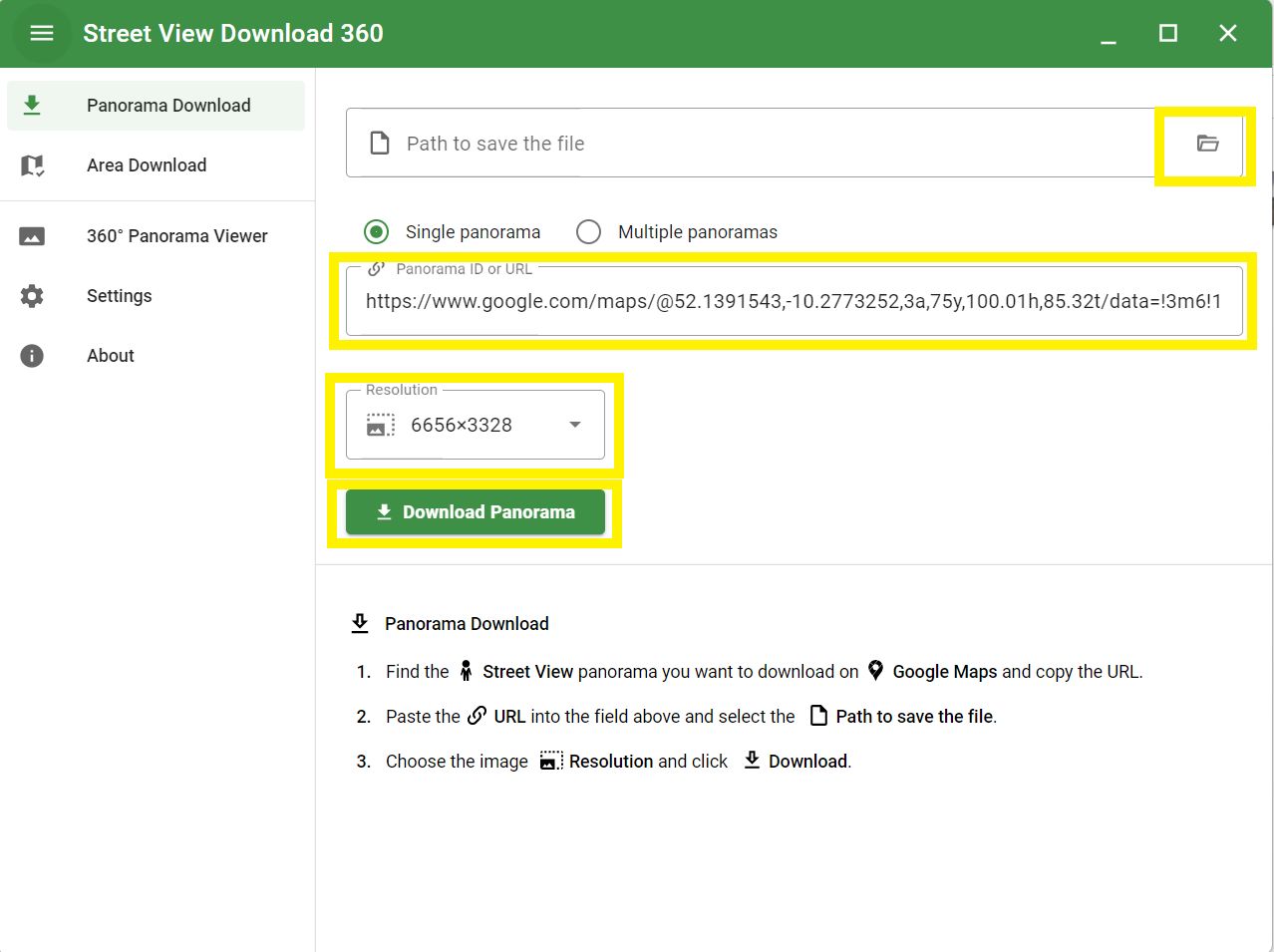Click the Panorama ID or URL field
This screenshot has height=952, width=1274.
click(x=793, y=302)
